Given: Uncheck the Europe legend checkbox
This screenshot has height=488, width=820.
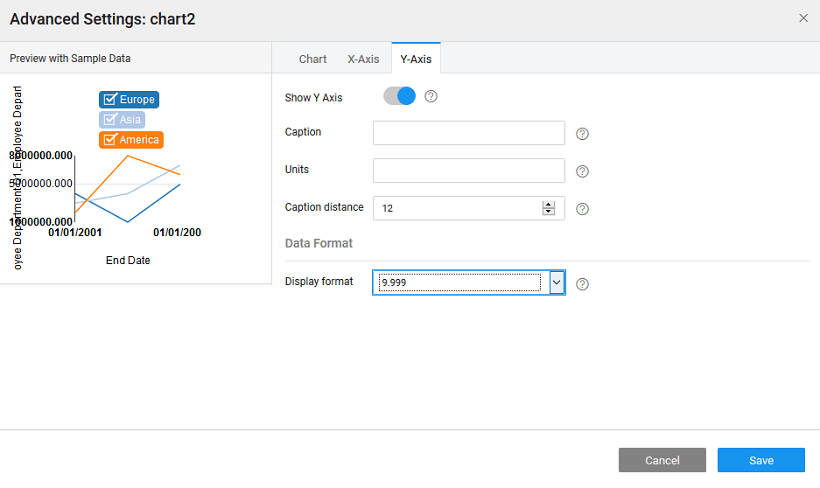Looking at the screenshot, I should click(x=110, y=100).
